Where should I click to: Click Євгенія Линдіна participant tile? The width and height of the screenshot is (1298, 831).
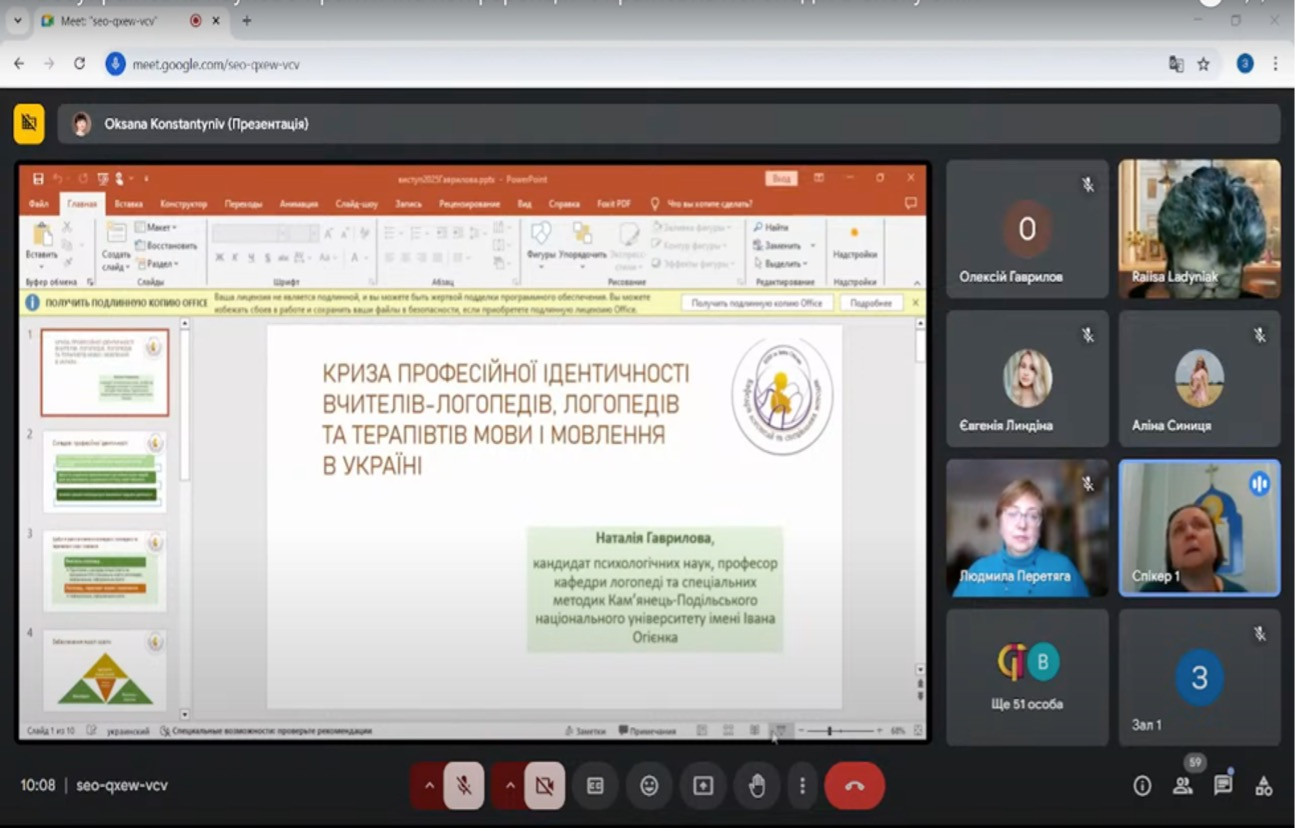1027,379
